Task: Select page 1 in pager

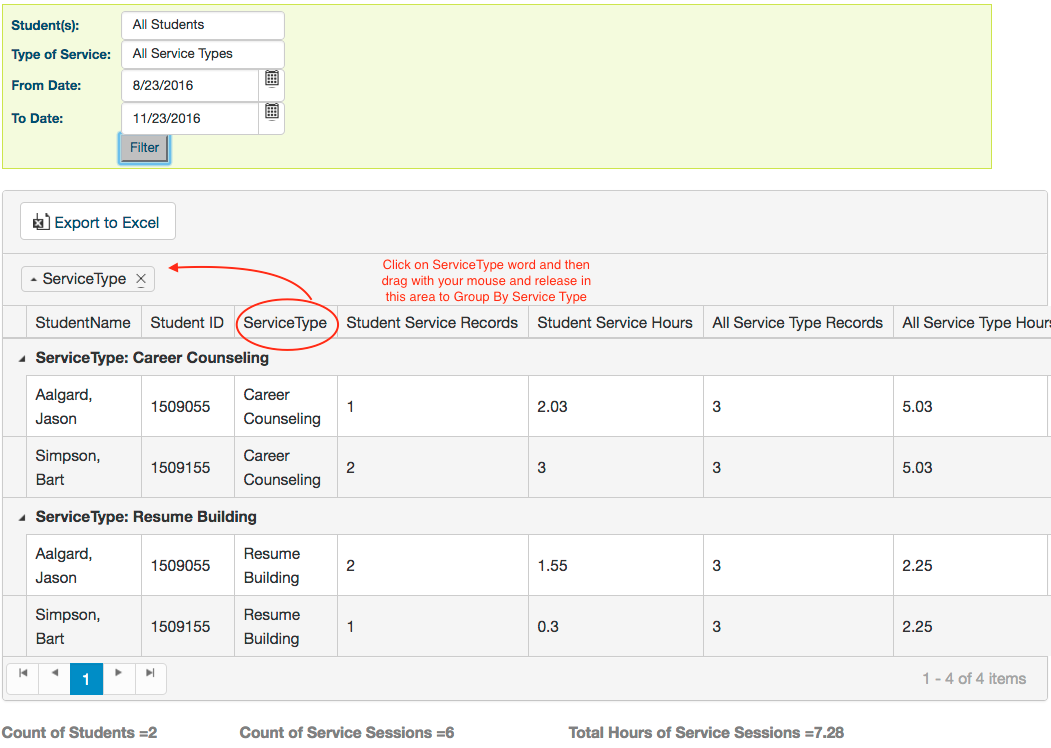Action: coord(86,679)
